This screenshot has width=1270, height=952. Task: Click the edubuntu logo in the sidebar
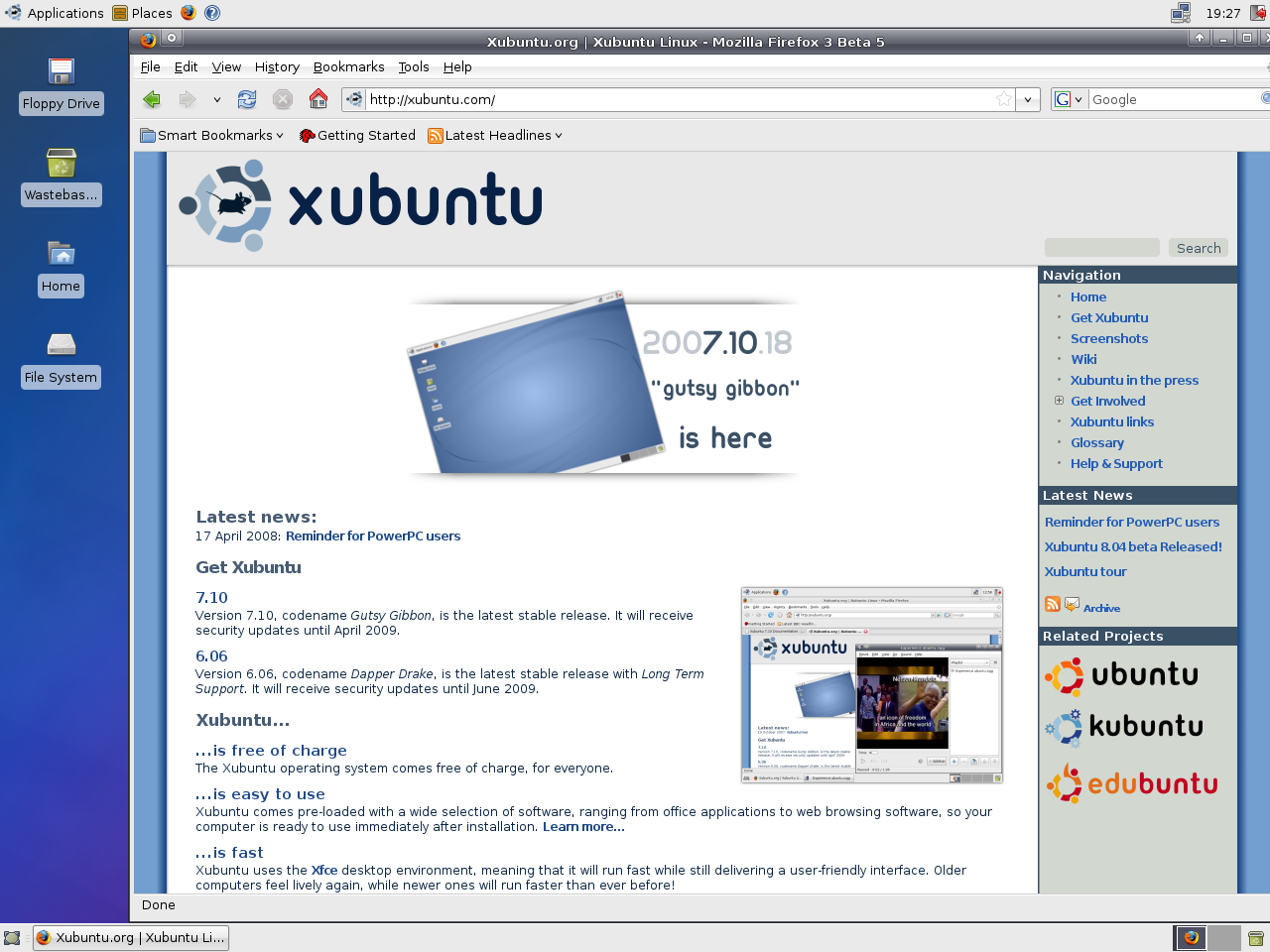pos(1132,782)
